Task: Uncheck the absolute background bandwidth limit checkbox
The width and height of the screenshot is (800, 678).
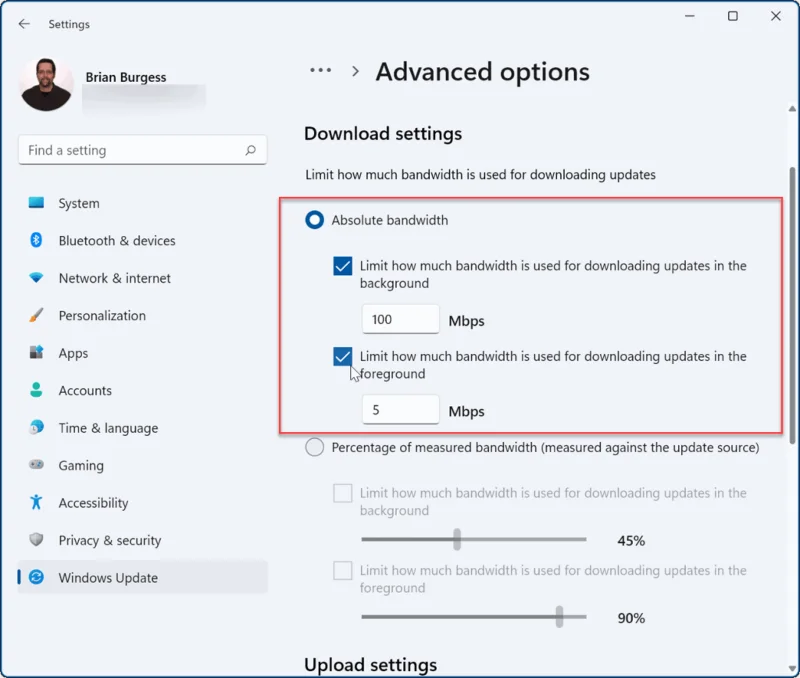Action: pyautogui.click(x=342, y=266)
